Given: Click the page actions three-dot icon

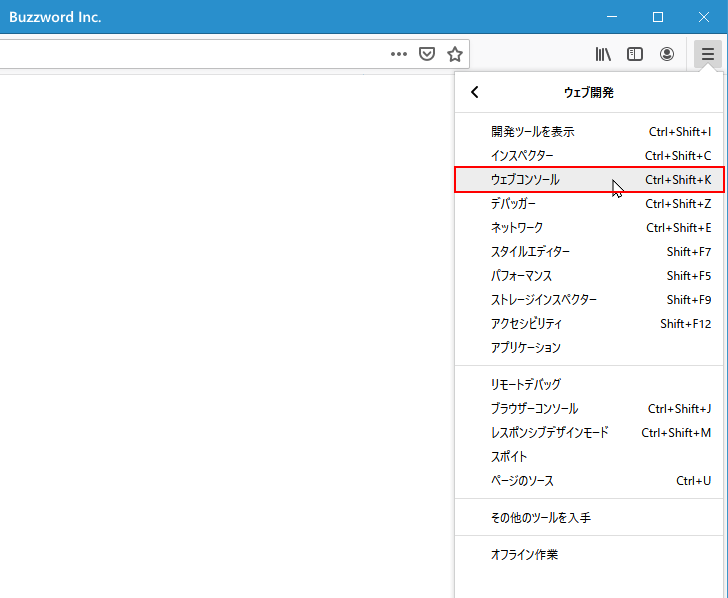Looking at the screenshot, I should pyautogui.click(x=398, y=54).
